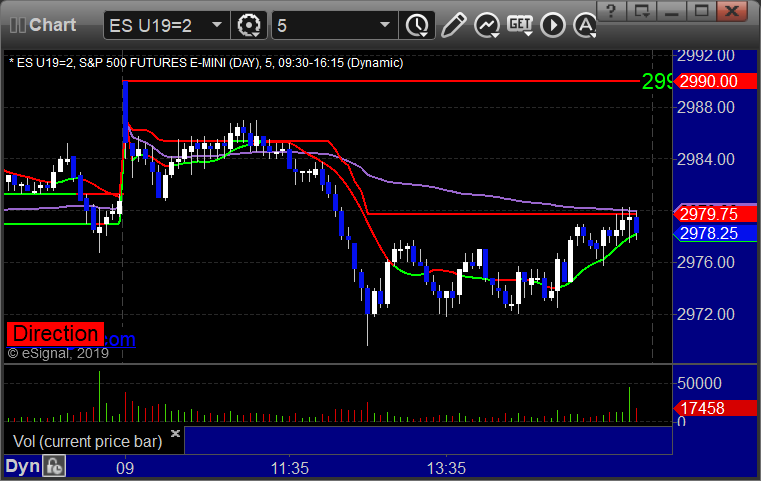Image resolution: width=761 pixels, height=481 pixels.
Task: Close the Vol panel with the x
Action: tap(175, 433)
